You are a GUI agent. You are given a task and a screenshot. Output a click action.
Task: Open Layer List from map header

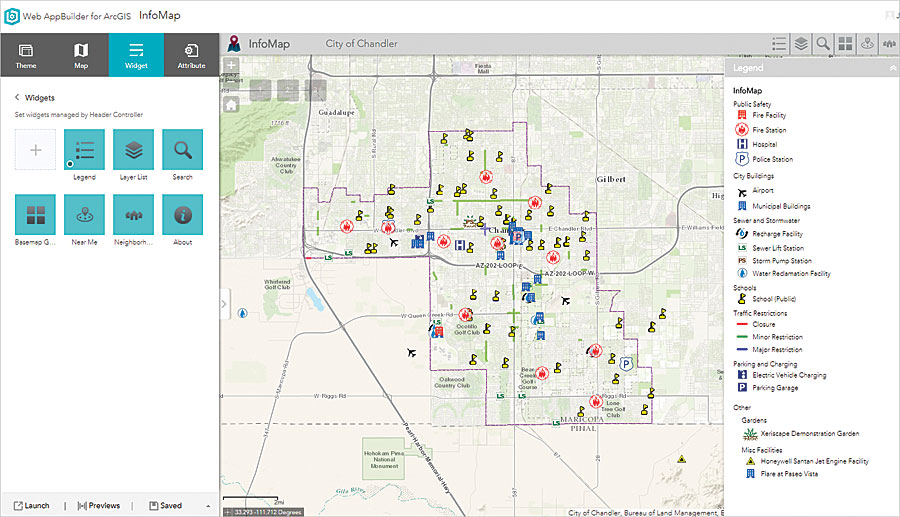[x=801, y=44]
